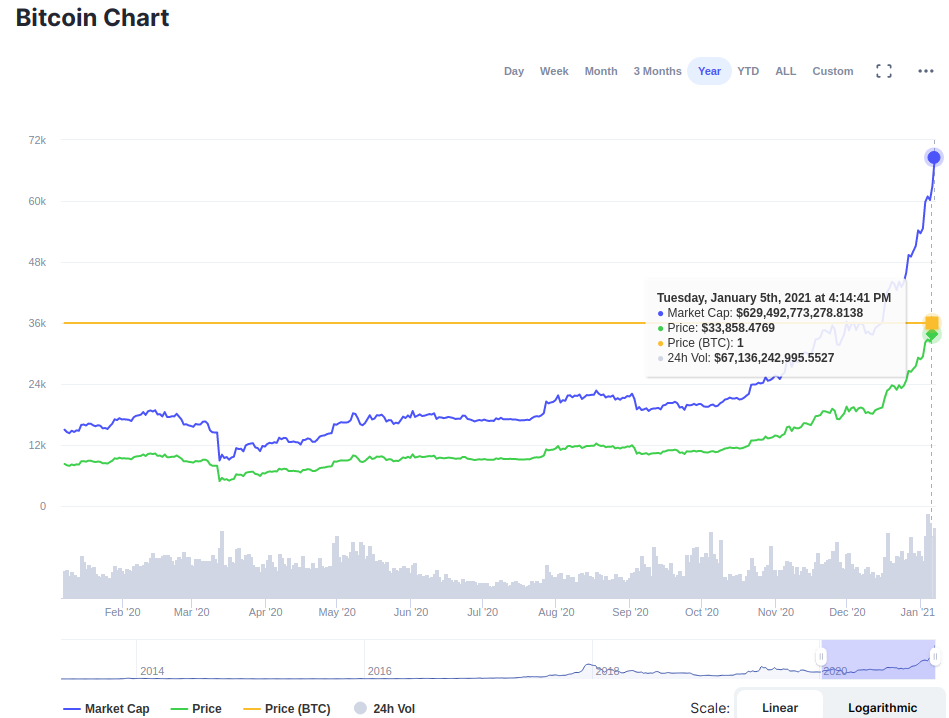
Task: Click the 24k y-axis label
Action: click(x=37, y=384)
